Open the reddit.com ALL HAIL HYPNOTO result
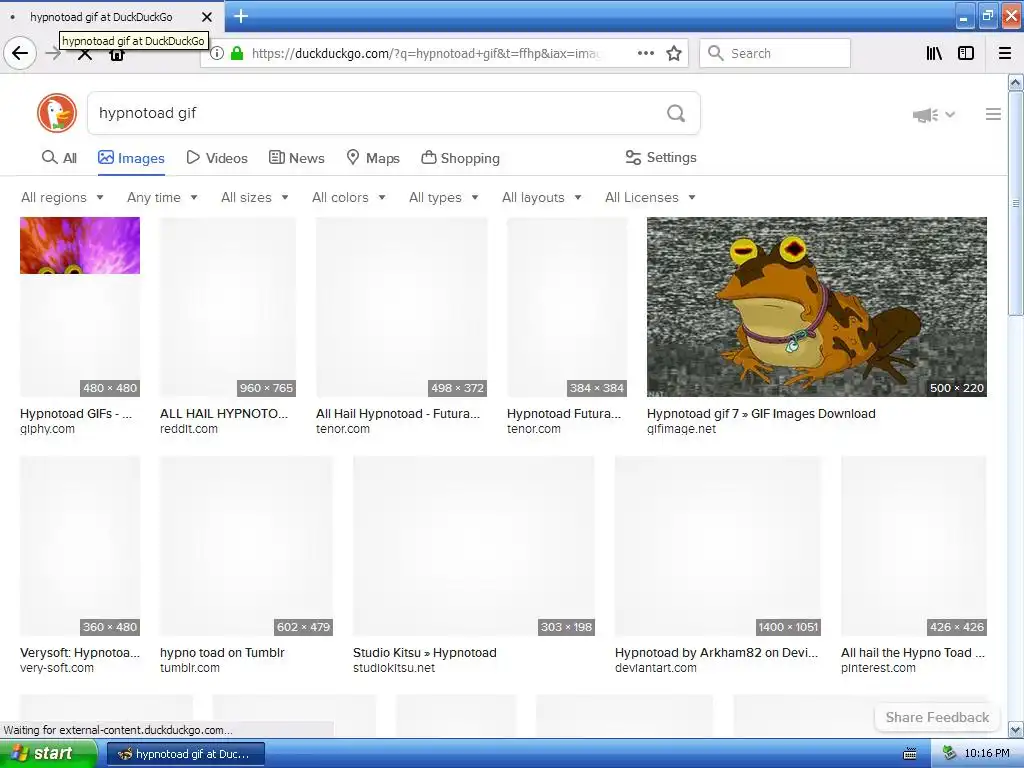 pos(227,307)
